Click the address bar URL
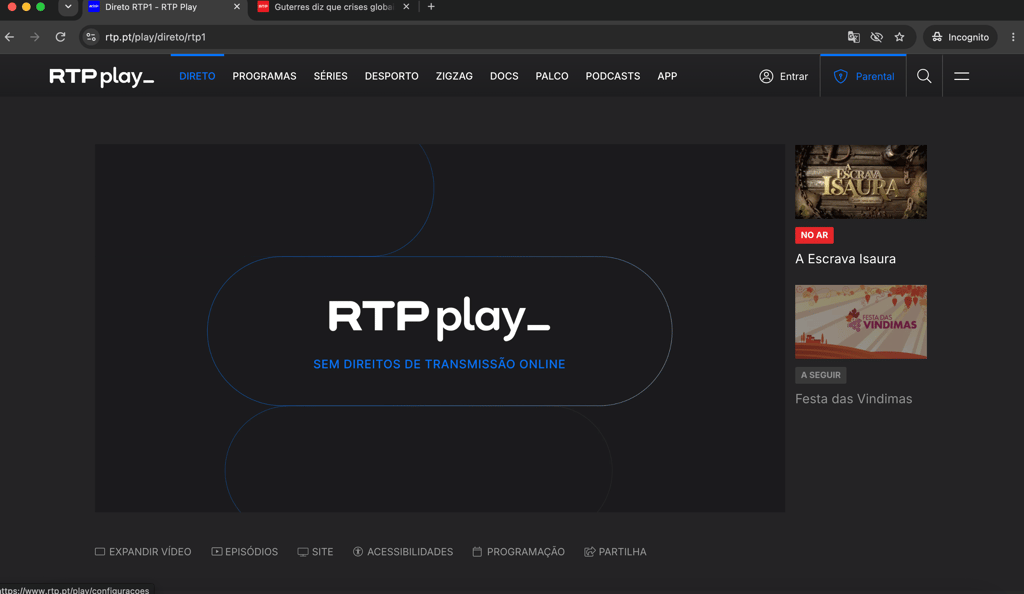1024x594 pixels. [x=155, y=37]
